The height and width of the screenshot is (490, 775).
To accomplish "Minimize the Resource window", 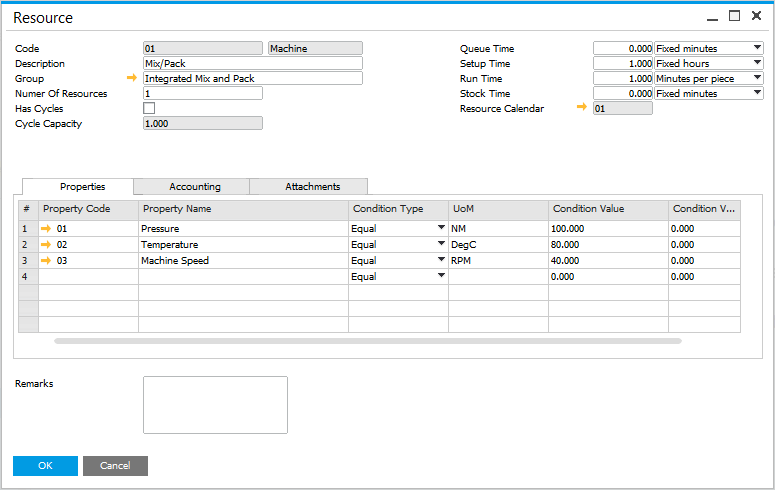I will 711,17.
